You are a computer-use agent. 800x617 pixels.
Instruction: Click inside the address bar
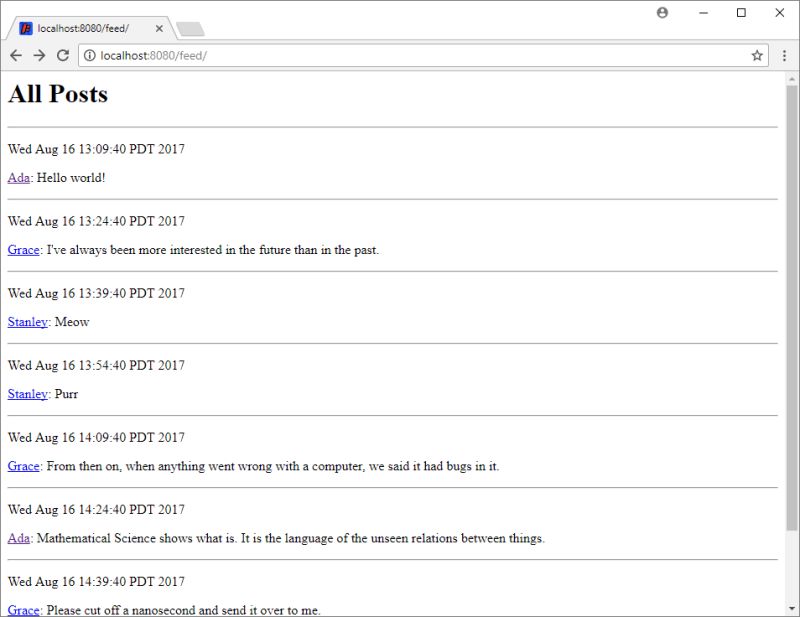(300, 57)
